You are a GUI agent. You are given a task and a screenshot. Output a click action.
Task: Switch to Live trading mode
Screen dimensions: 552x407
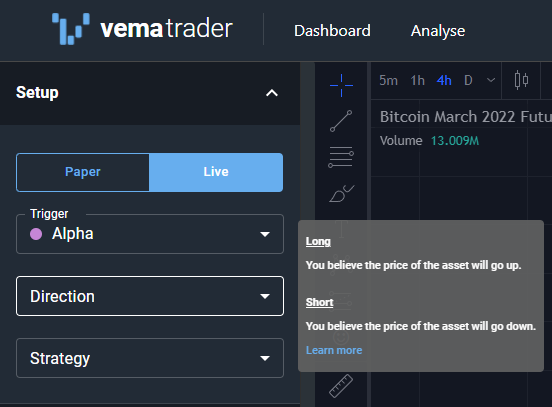coord(216,172)
